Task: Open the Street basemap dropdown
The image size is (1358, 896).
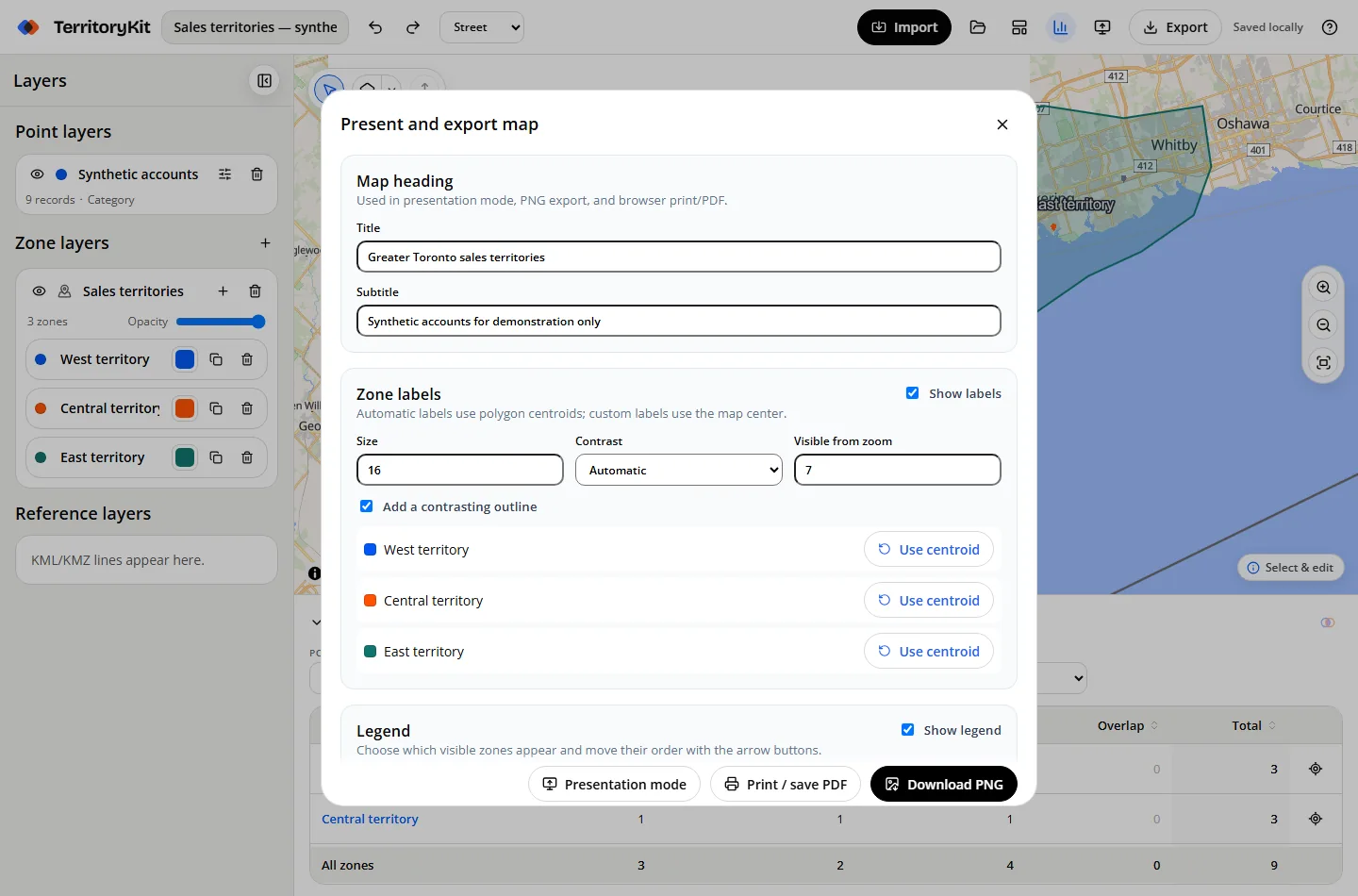Action: click(x=482, y=27)
